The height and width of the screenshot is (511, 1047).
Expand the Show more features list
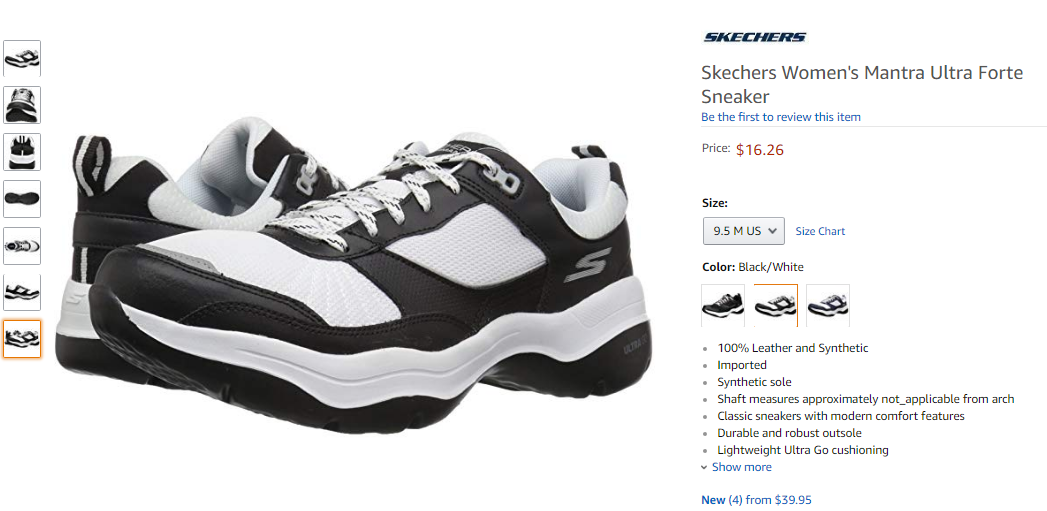coord(741,467)
